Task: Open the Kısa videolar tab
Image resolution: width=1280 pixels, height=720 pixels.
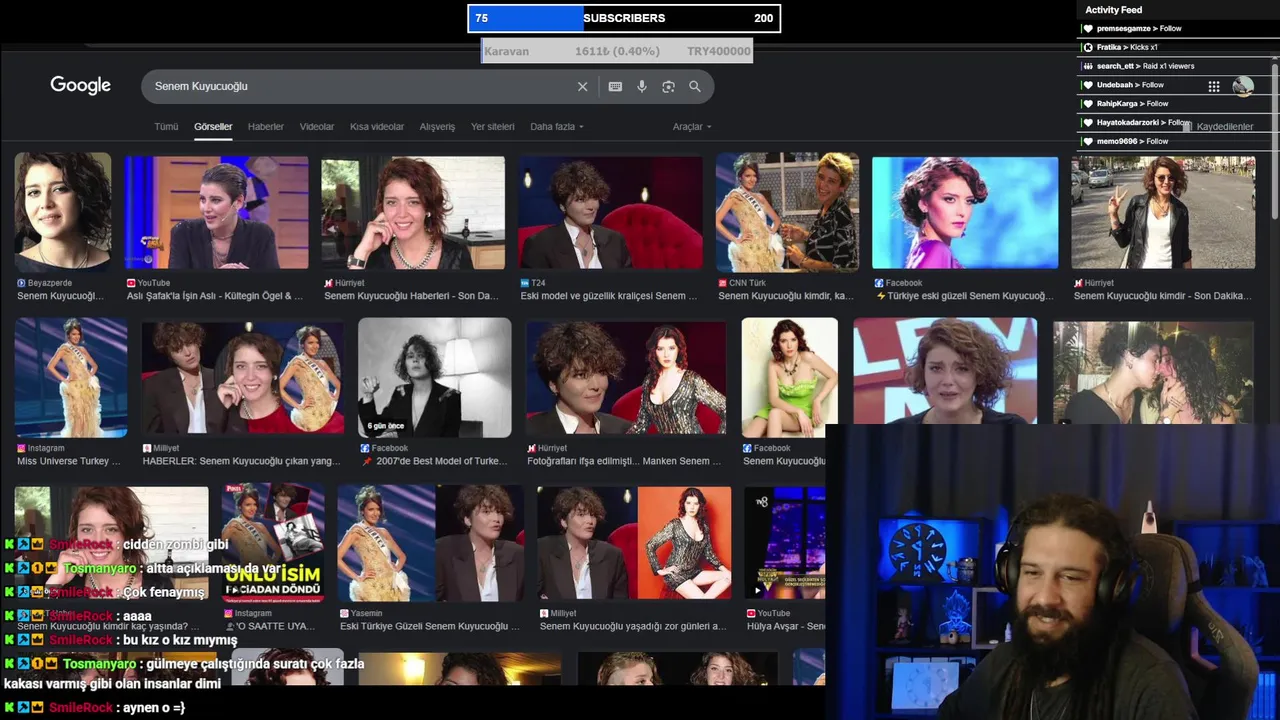Action: pyautogui.click(x=377, y=127)
